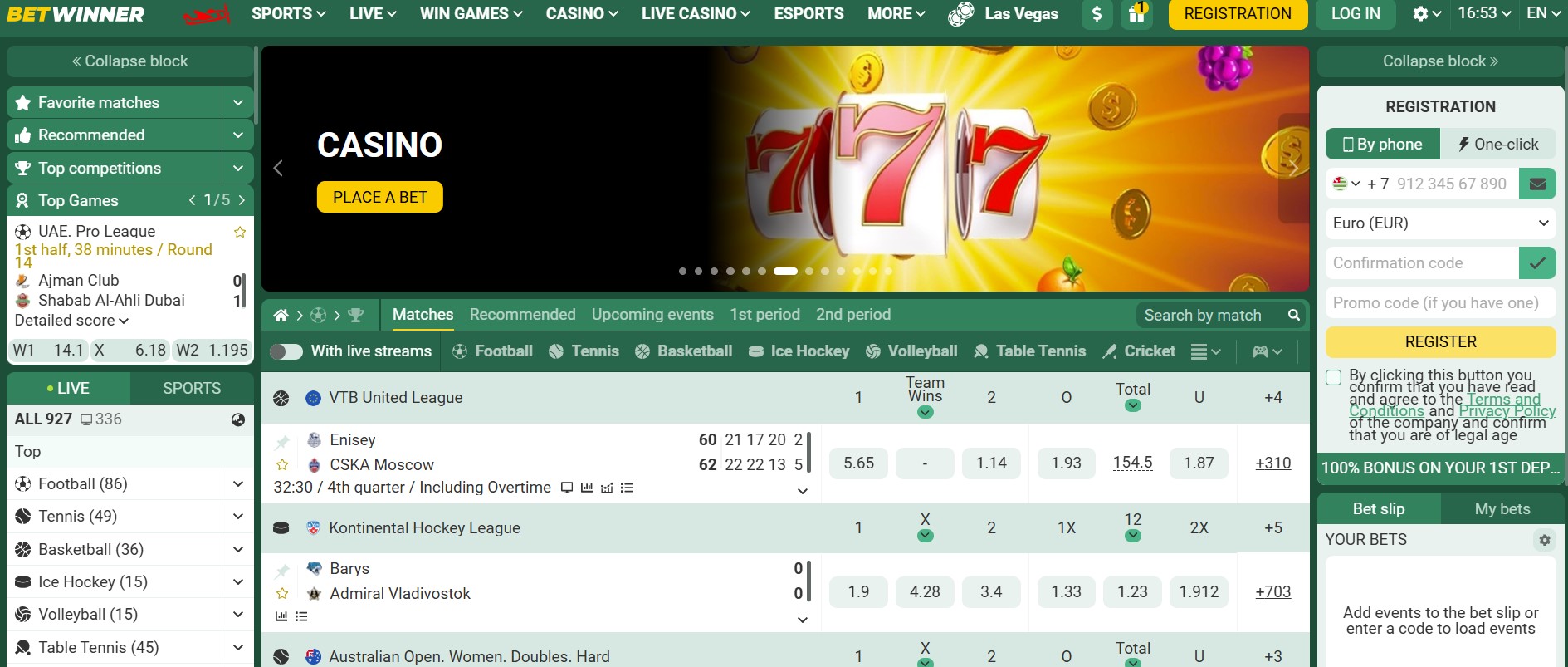The height and width of the screenshot is (667, 1568).
Task: Select By phone registration method
Action: point(1382,144)
